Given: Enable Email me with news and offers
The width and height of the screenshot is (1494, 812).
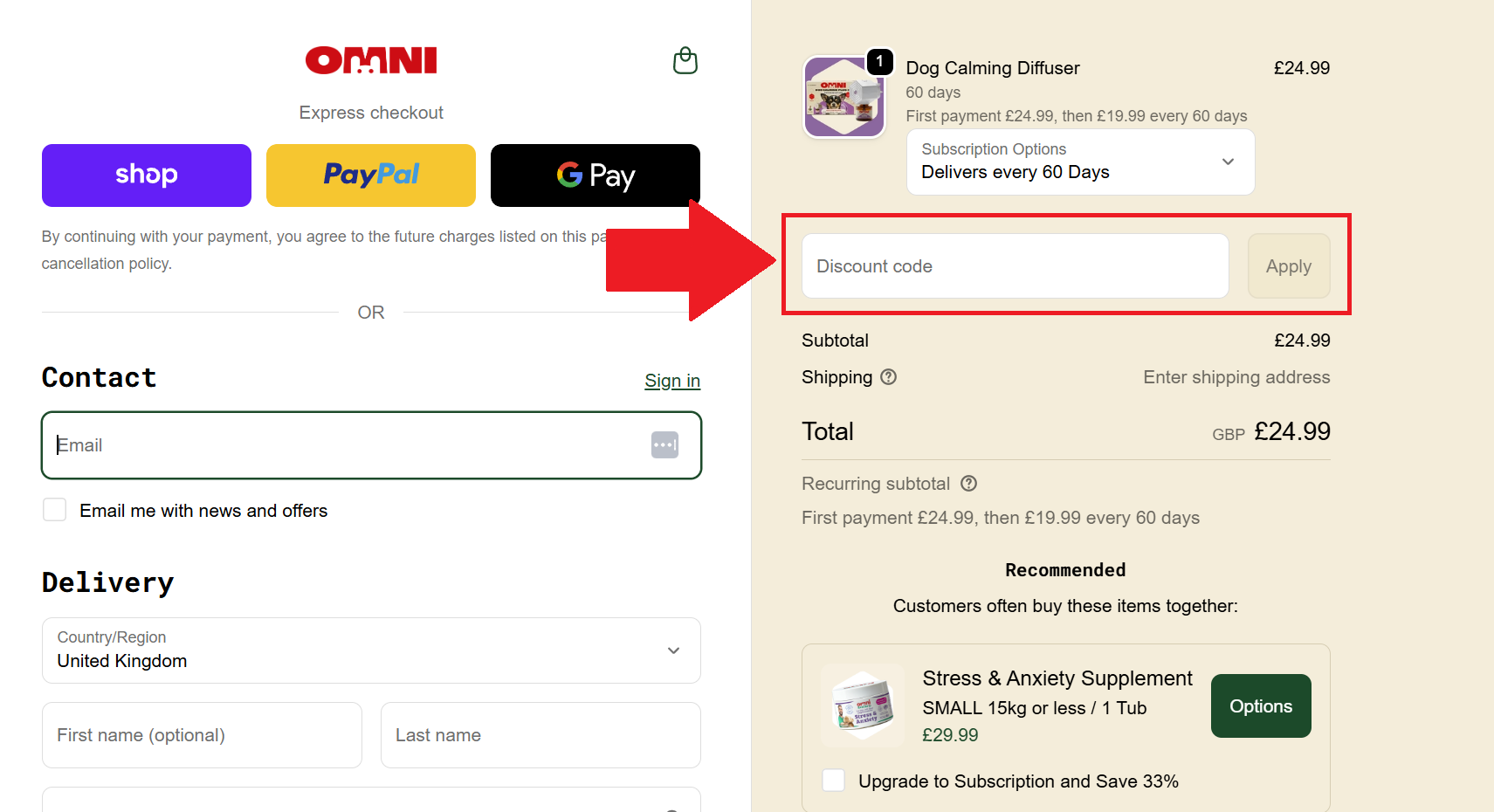Looking at the screenshot, I should [54, 509].
